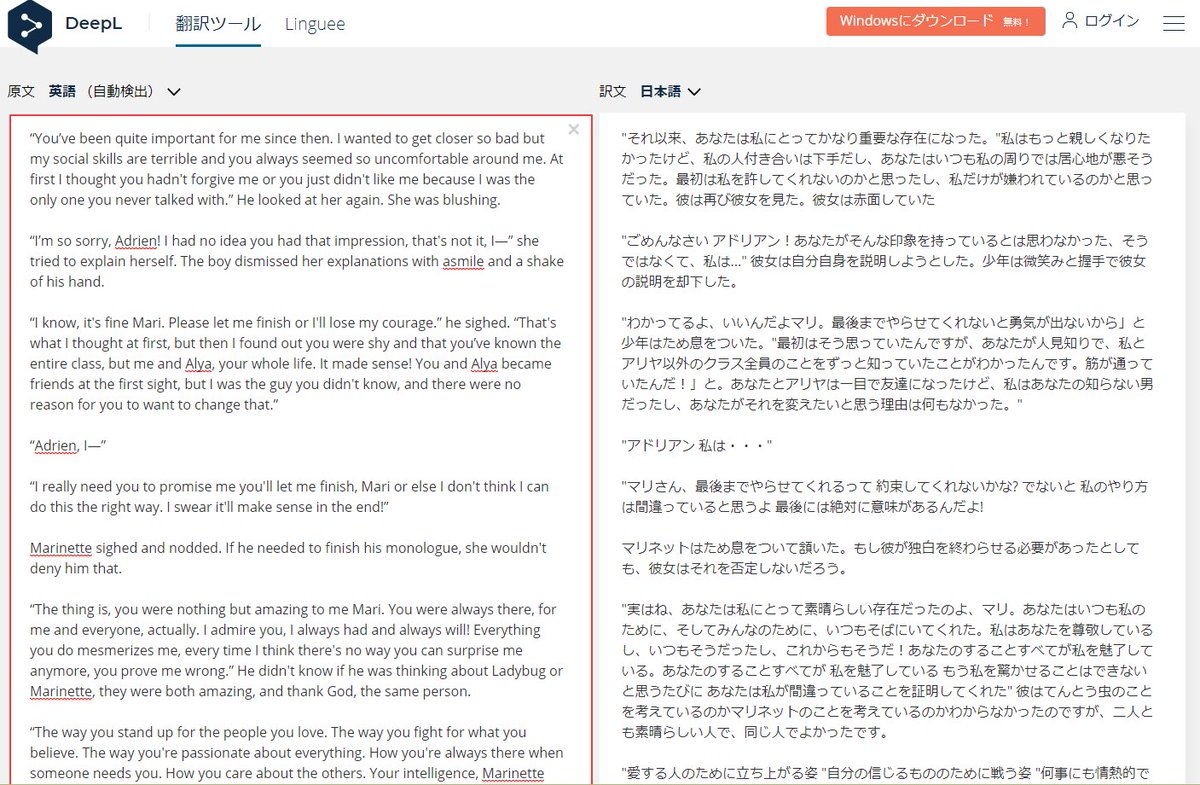Click the 原文 label
The height and width of the screenshot is (785, 1200).
(x=21, y=91)
